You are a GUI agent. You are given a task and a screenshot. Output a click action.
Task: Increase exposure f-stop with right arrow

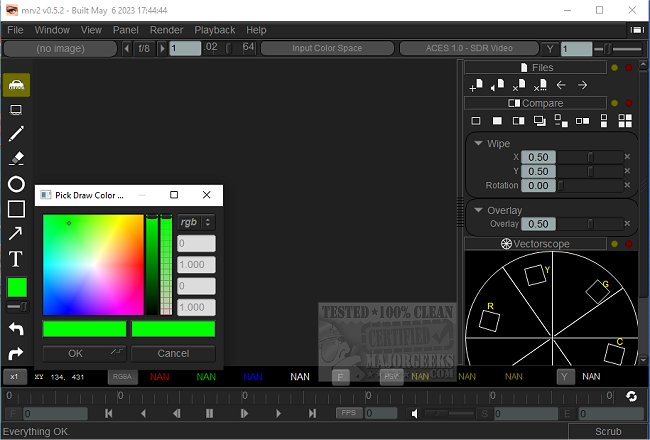tap(162, 49)
